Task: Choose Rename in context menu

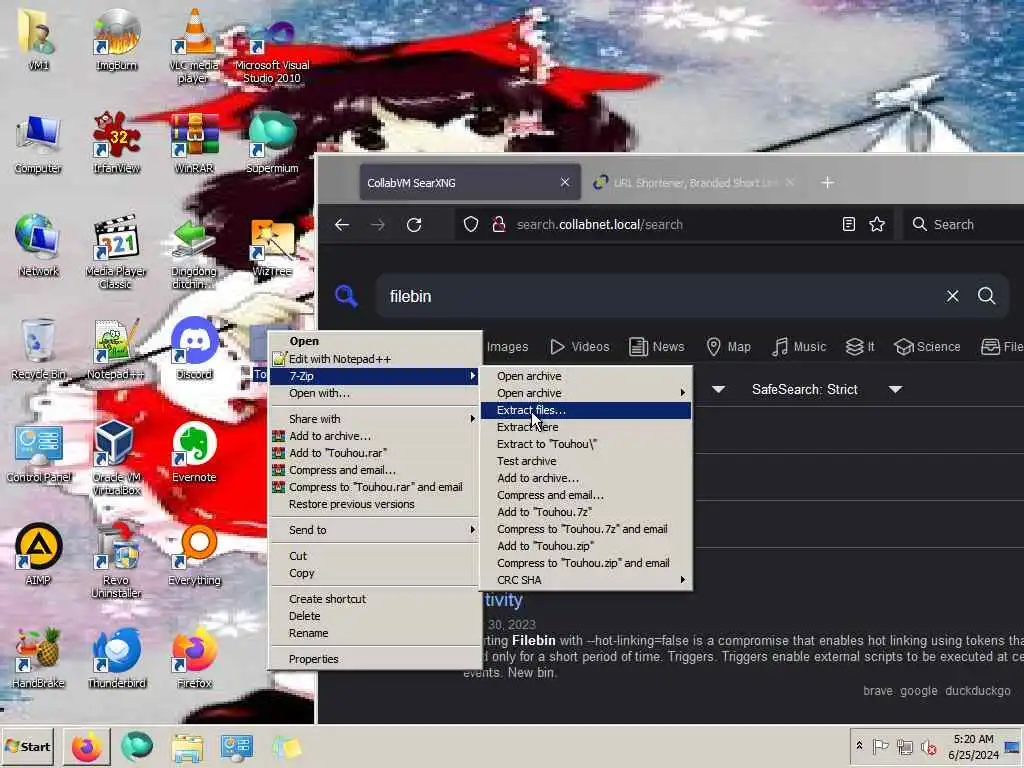Action: pos(375,633)
